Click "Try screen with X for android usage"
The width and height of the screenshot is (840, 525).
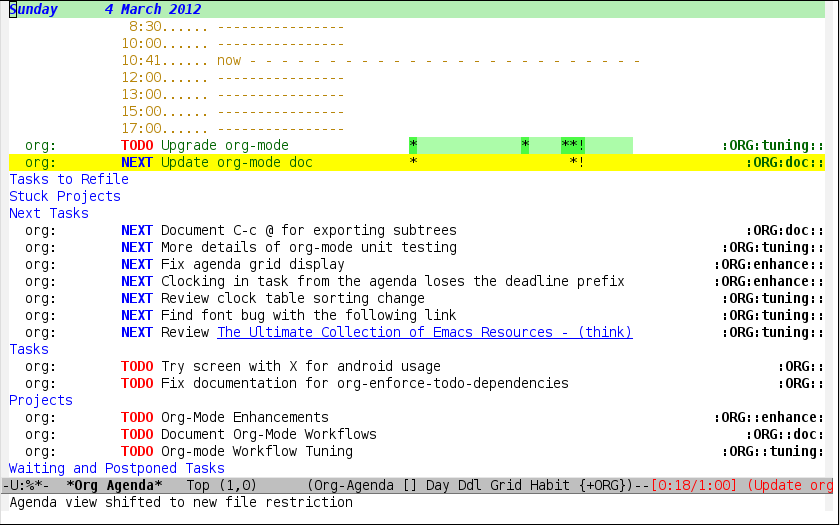point(300,366)
